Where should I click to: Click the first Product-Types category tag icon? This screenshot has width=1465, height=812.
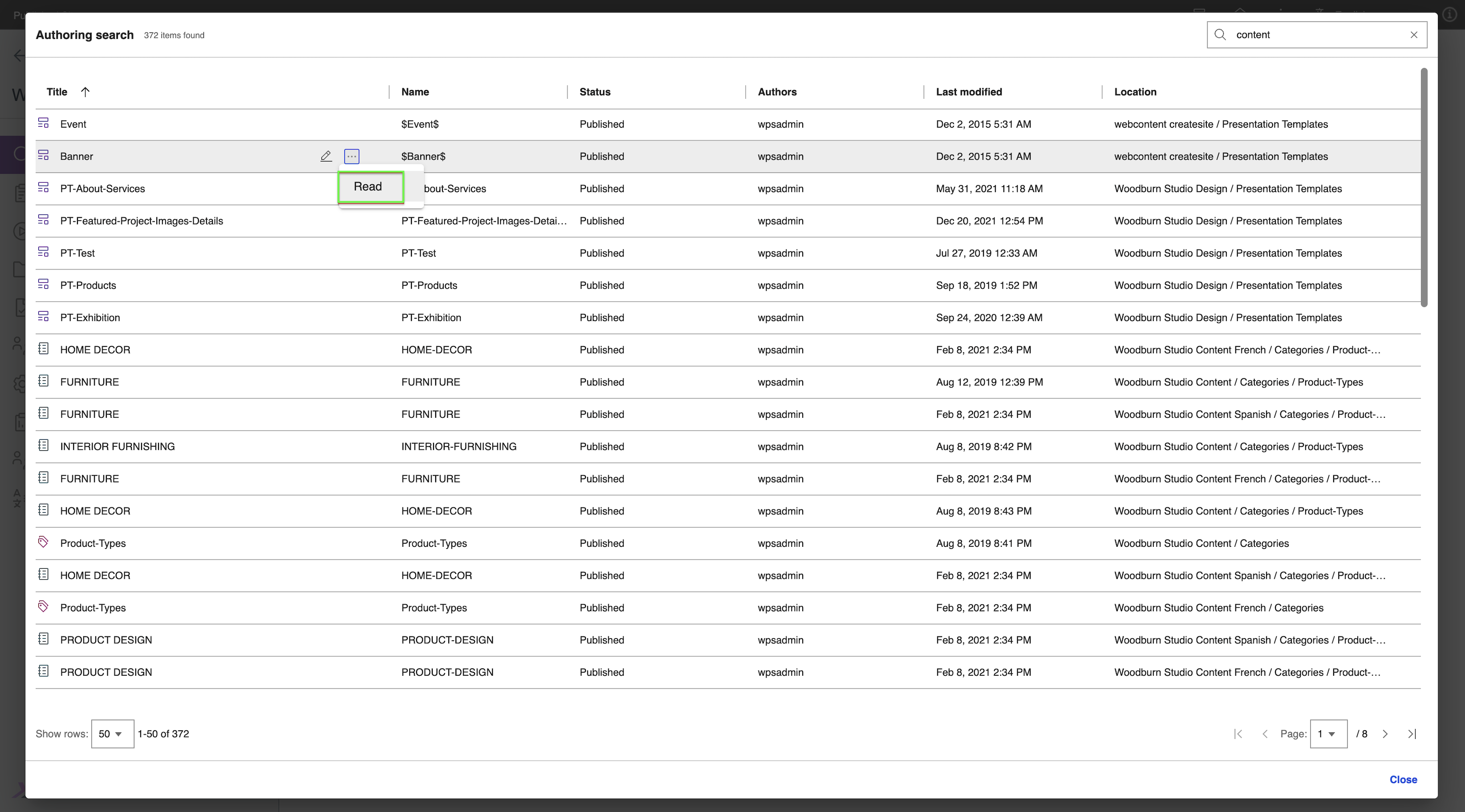pyautogui.click(x=43, y=542)
